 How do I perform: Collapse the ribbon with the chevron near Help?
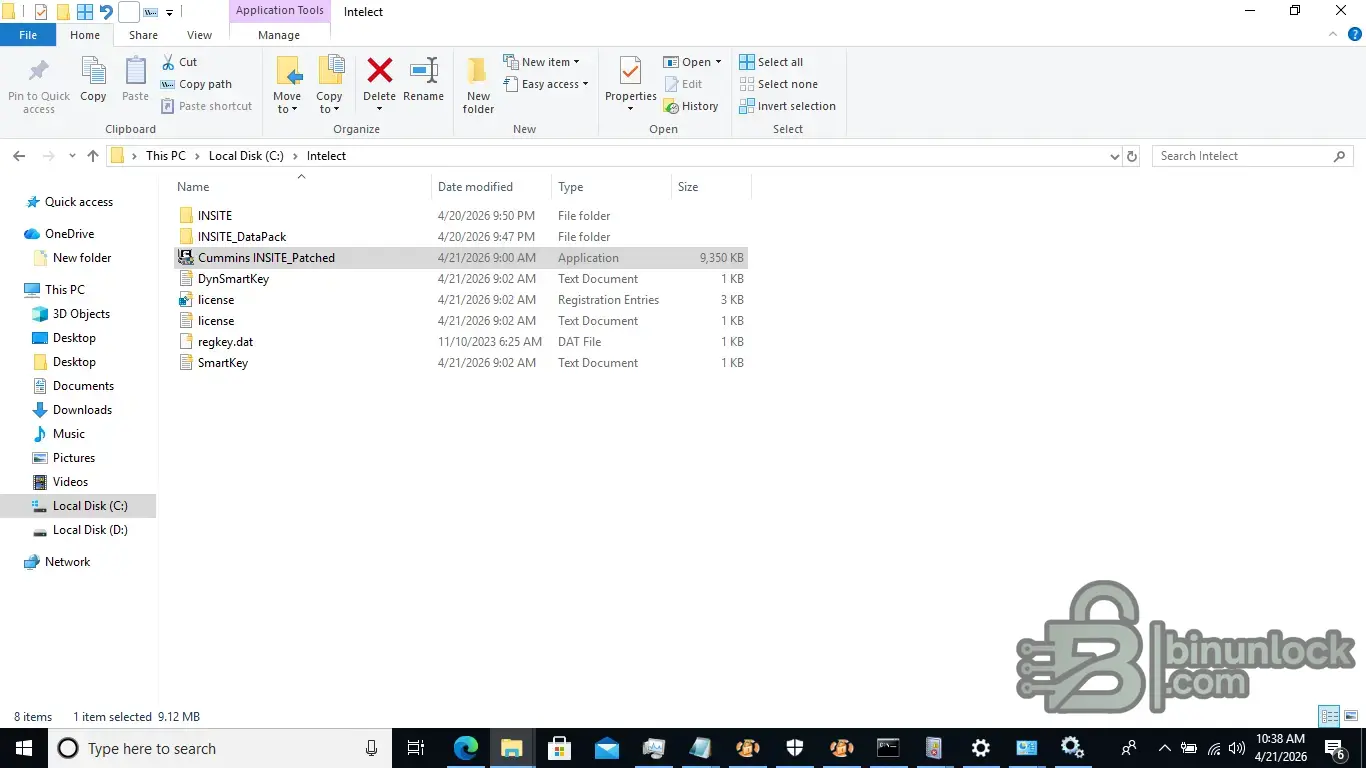[1335, 34]
